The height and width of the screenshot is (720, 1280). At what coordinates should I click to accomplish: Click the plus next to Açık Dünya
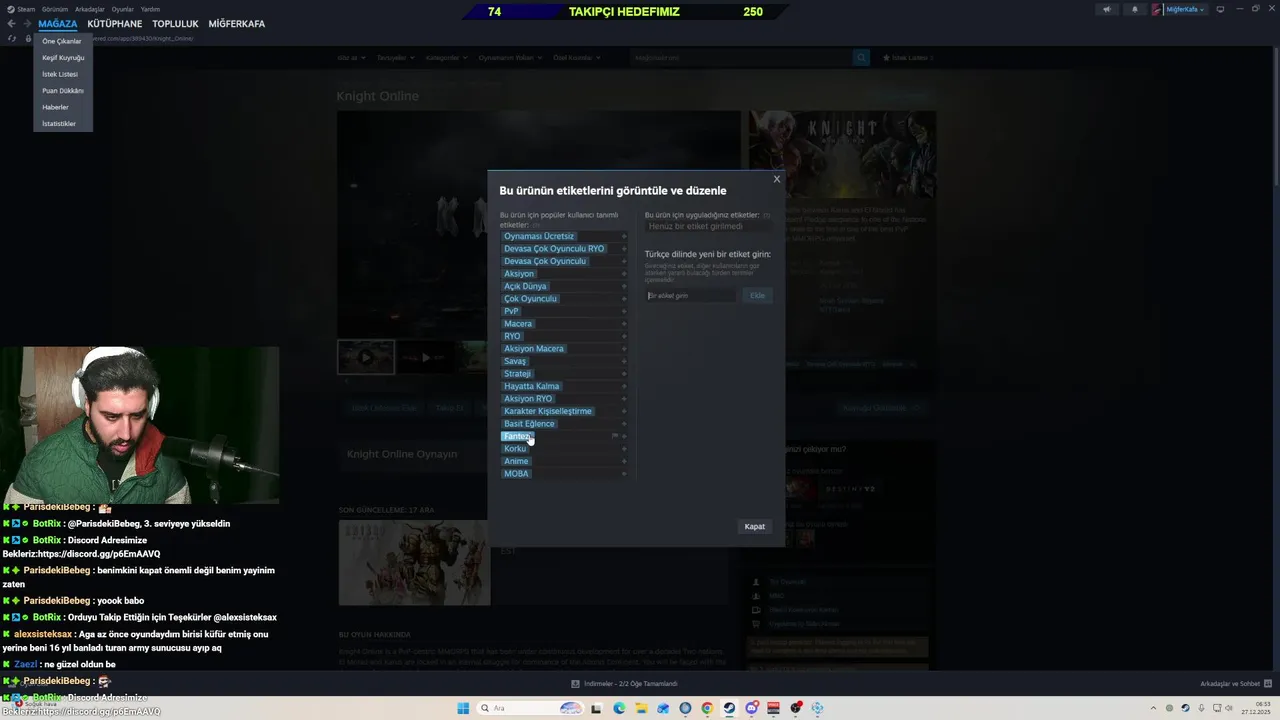pos(624,287)
